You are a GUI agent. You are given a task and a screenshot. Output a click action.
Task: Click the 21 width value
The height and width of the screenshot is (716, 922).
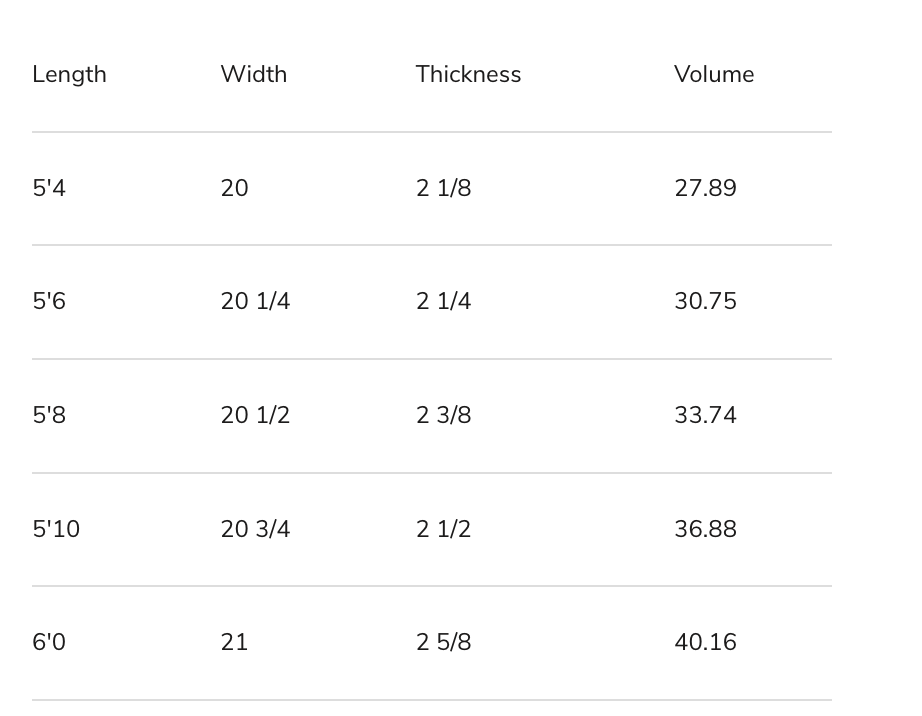[234, 643]
